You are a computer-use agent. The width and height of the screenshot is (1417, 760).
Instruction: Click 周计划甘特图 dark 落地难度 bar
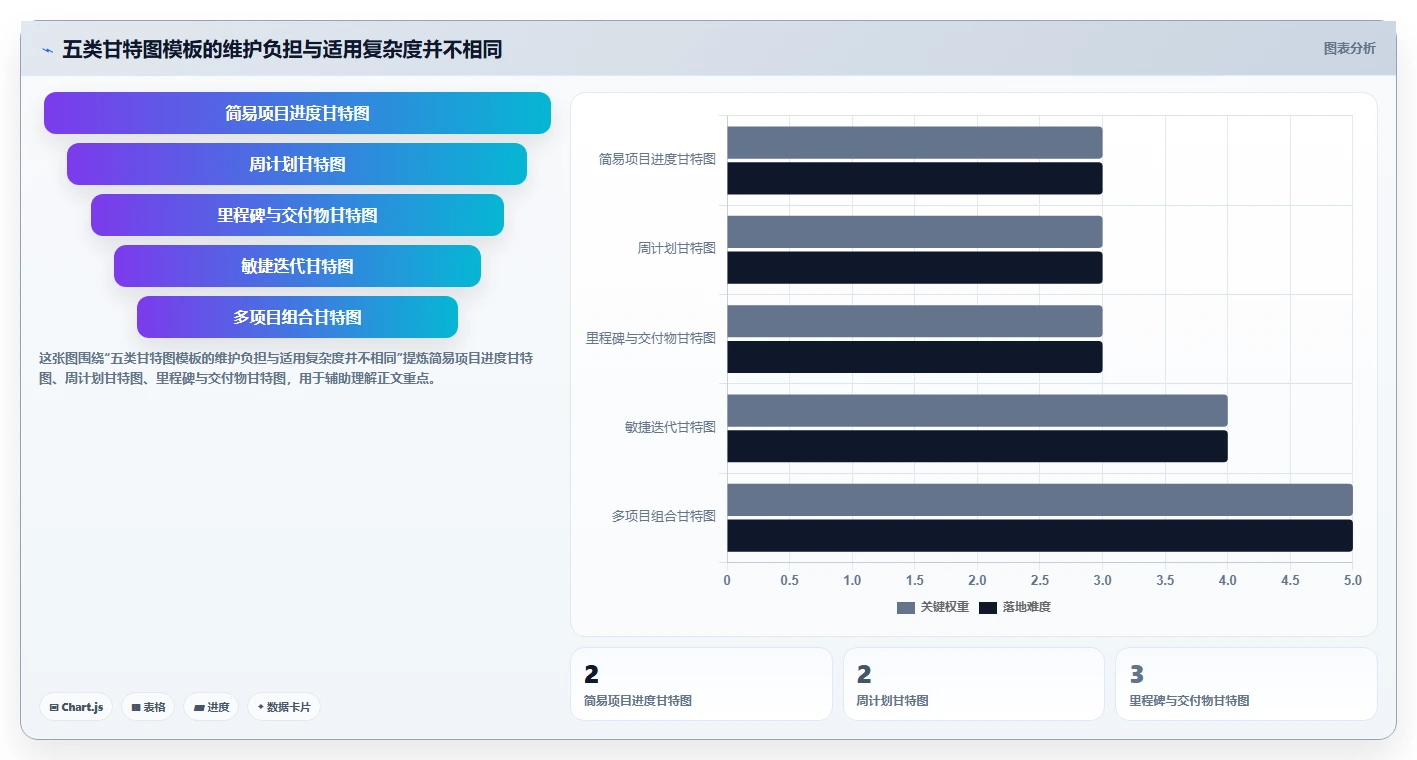tap(914, 267)
